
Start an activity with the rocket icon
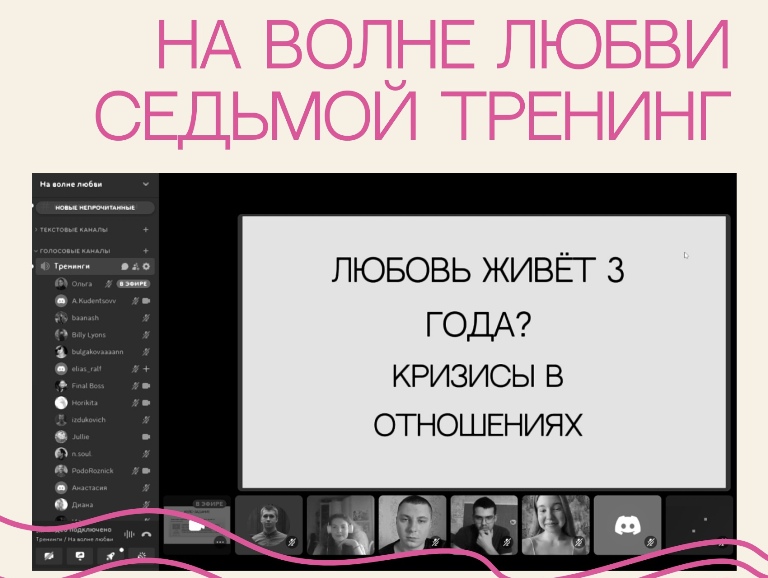(112, 557)
